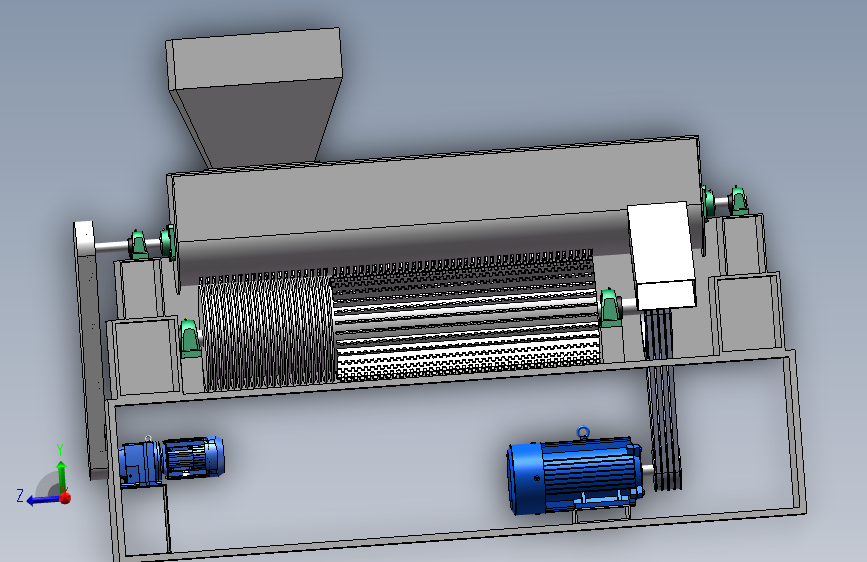The width and height of the screenshot is (867, 562).
Task: Select the green bearing block left of the spiral roller
Action: pos(190,338)
